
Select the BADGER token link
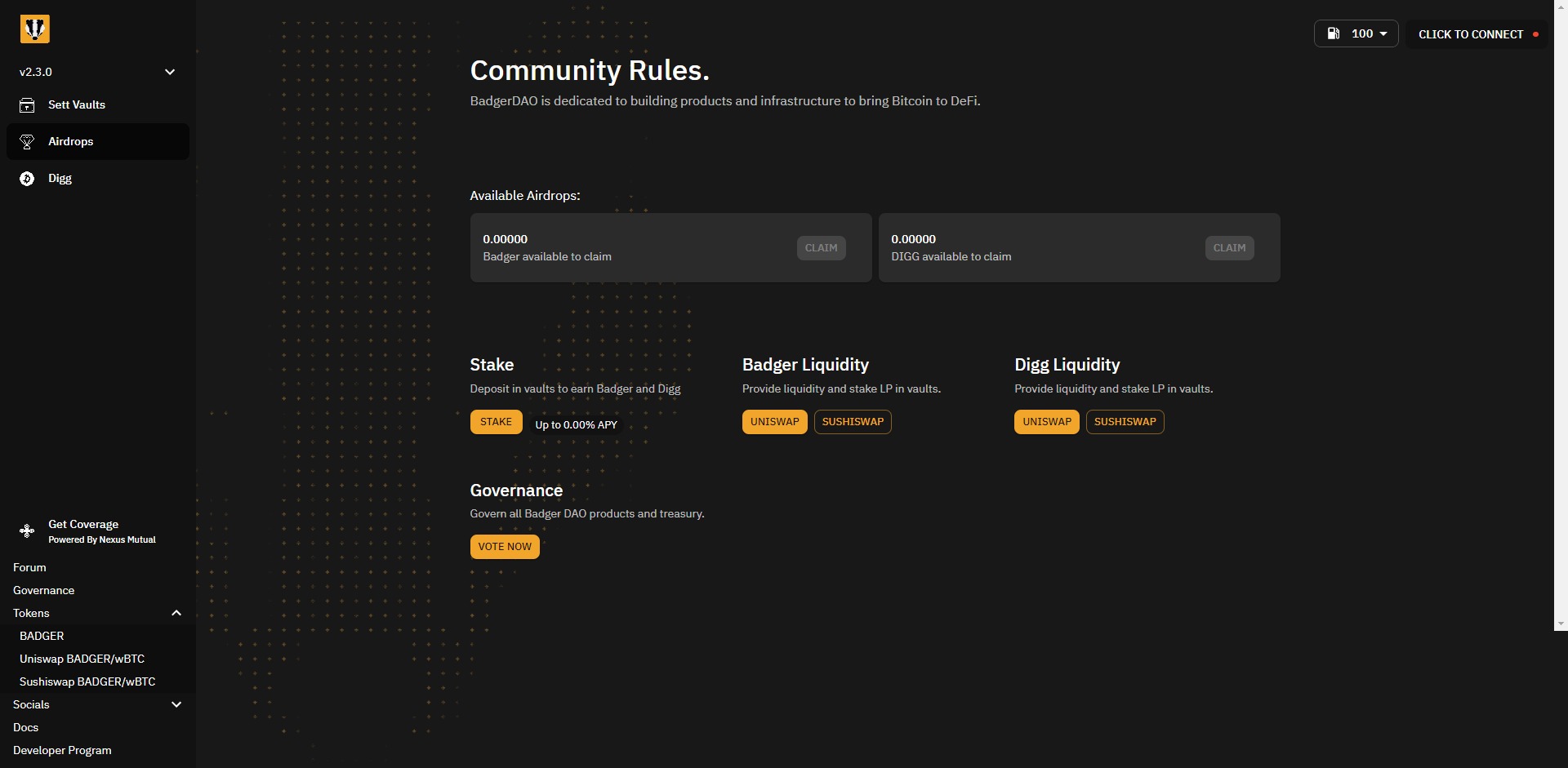(x=42, y=636)
